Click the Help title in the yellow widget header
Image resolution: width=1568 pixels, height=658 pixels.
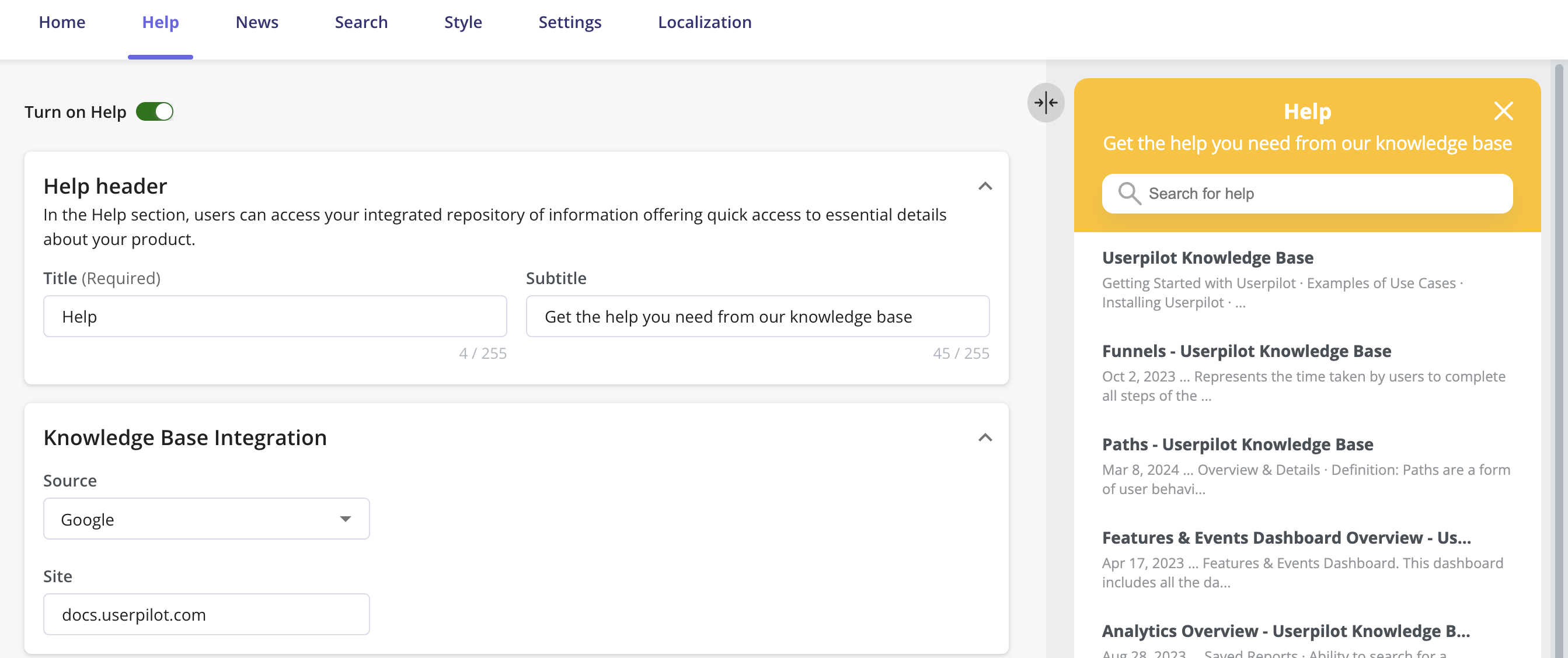tap(1308, 111)
